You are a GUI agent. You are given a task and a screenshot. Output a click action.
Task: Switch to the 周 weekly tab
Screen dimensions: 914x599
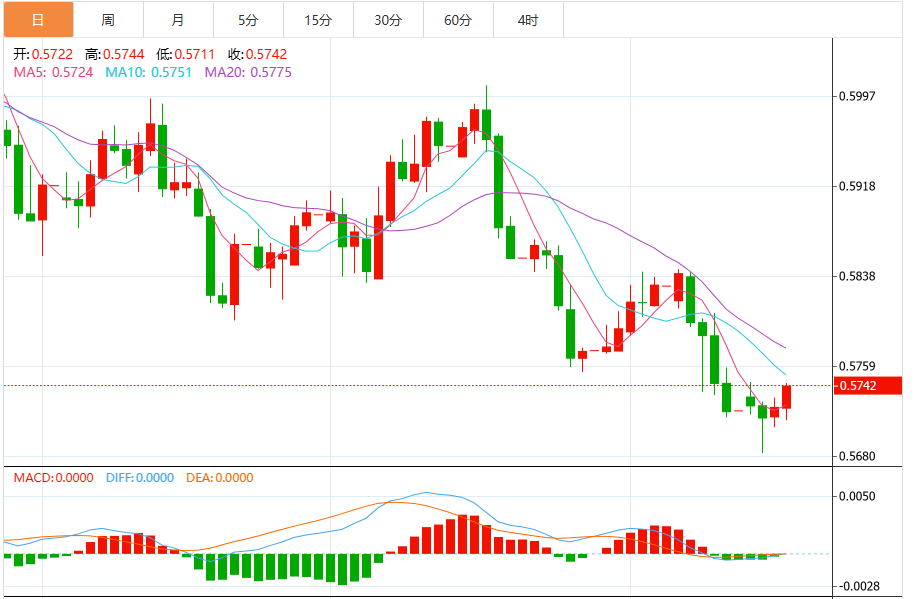(108, 20)
